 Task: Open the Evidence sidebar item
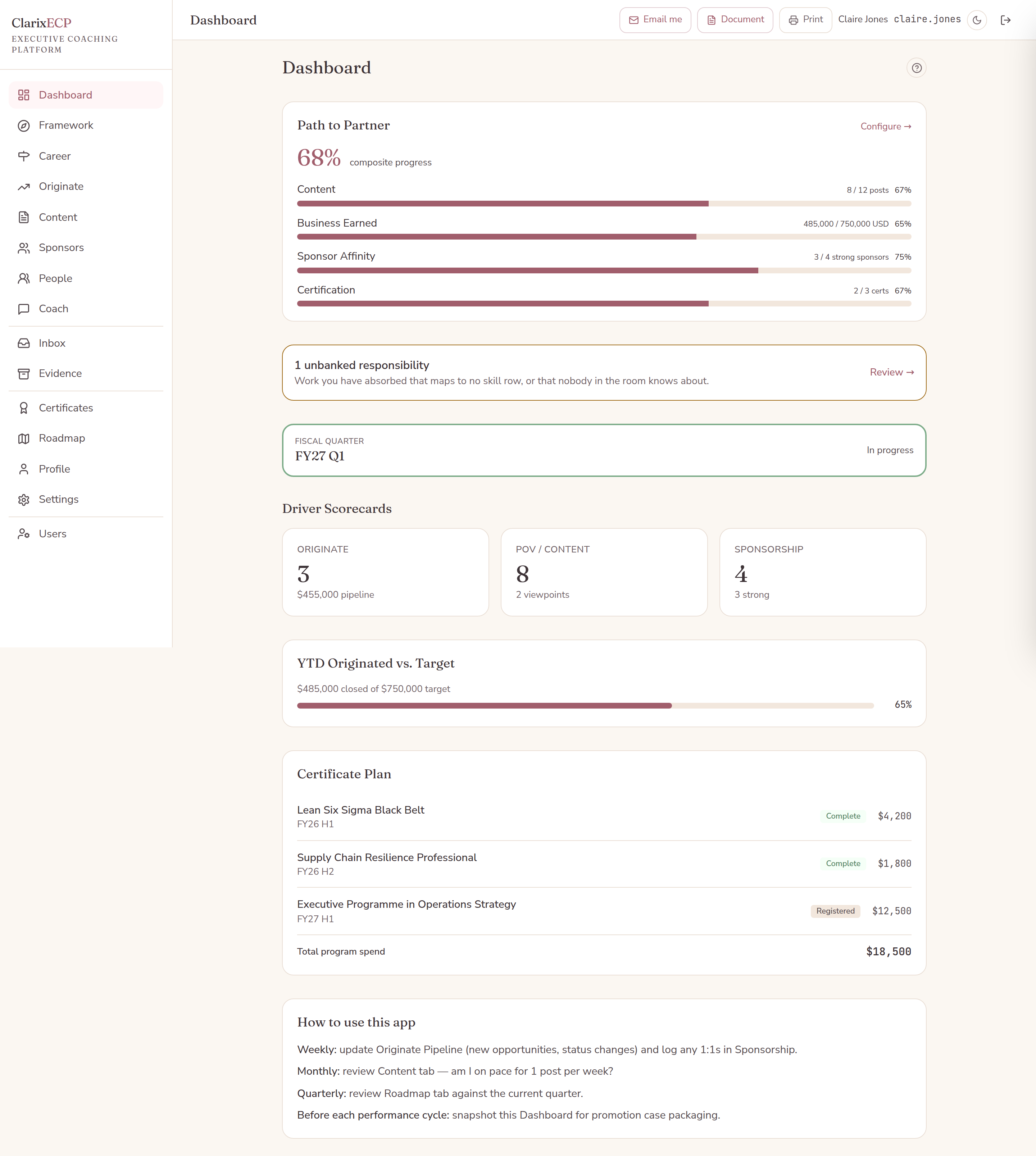point(86,373)
